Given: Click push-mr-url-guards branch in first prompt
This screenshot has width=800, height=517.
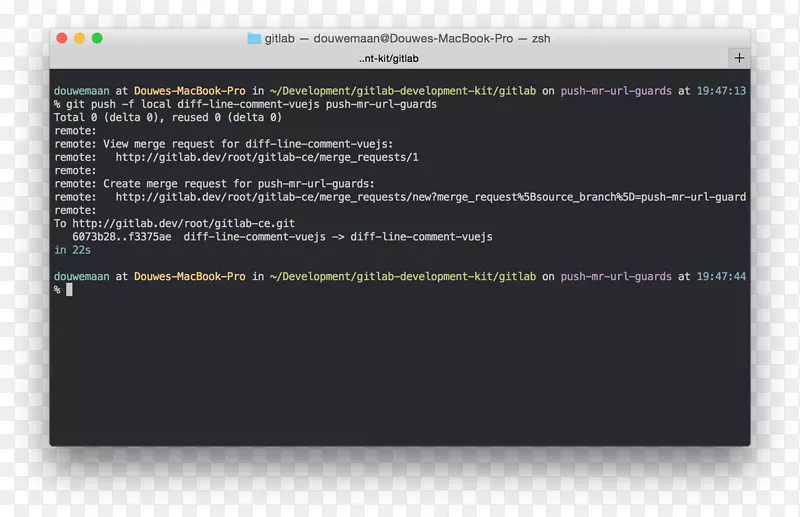Looking at the screenshot, I should click(616, 91).
